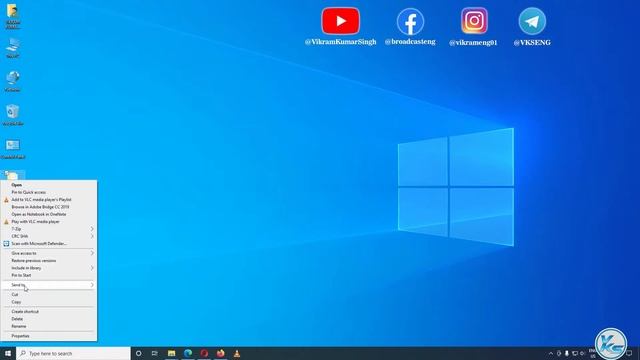This screenshot has width=640, height=360.
Task: Select Restore previous versions
Action: pos(49,261)
